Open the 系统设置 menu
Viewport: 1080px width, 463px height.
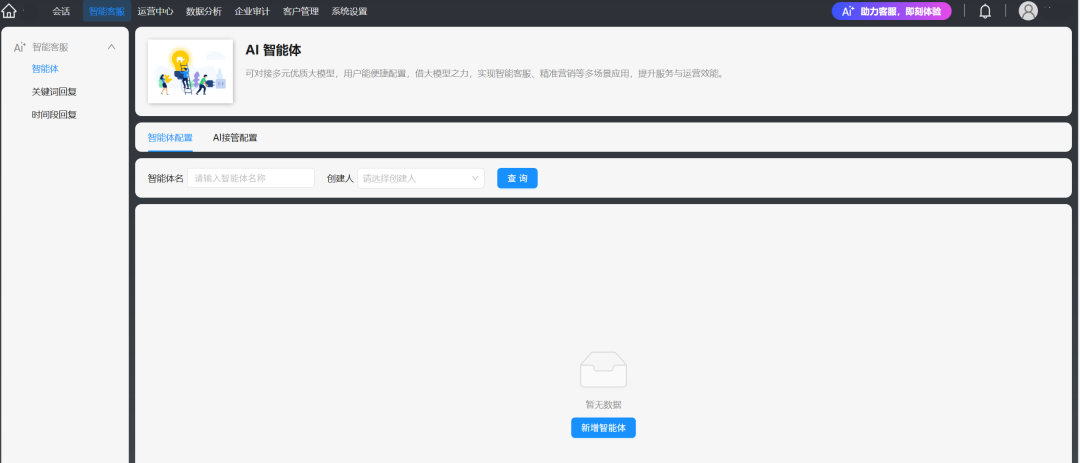[349, 12]
